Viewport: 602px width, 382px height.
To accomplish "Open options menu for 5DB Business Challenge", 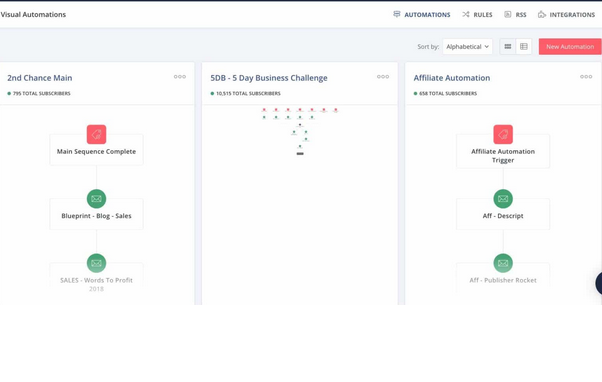I will (383, 77).
